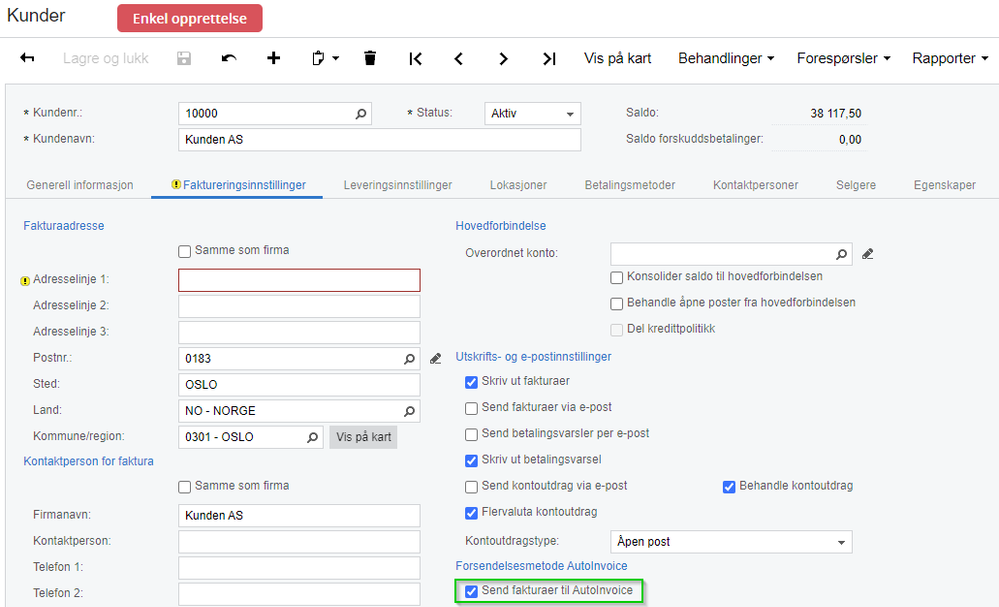Click pencil edit icon beside Overordnet konto
The height and width of the screenshot is (607, 999).
coord(867,254)
